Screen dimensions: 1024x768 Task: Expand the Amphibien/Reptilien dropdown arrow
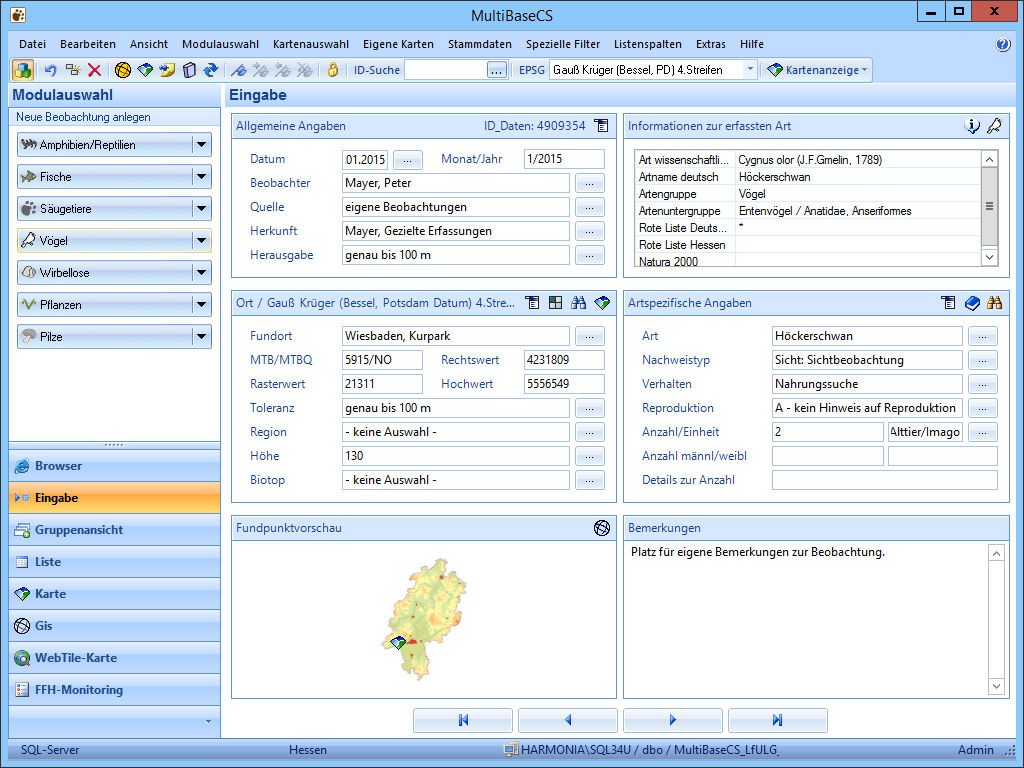tap(202, 145)
